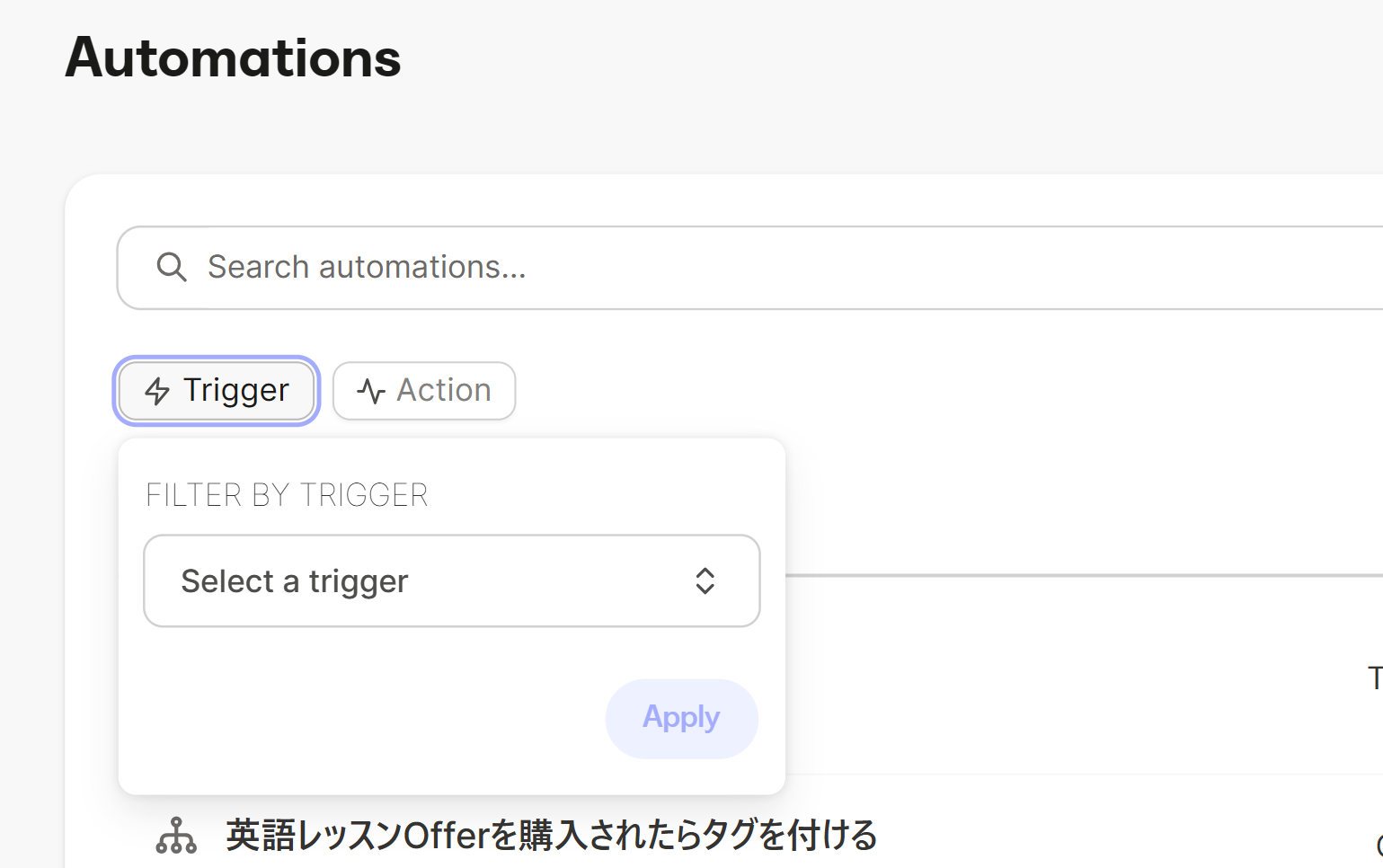Click the lightning bolt Trigger icon

coord(157,391)
